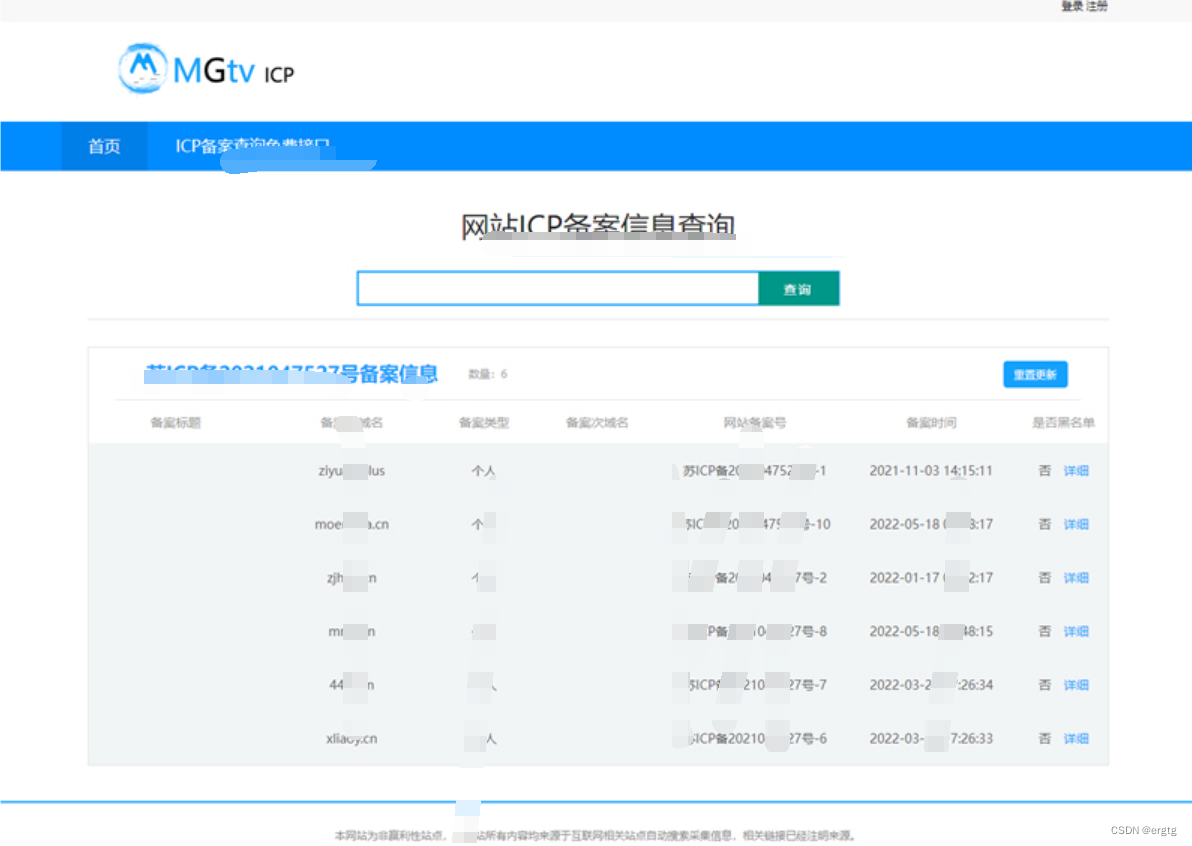This screenshot has width=1192, height=846.
Task: Click the MGtv ICP logo
Action: coord(206,69)
